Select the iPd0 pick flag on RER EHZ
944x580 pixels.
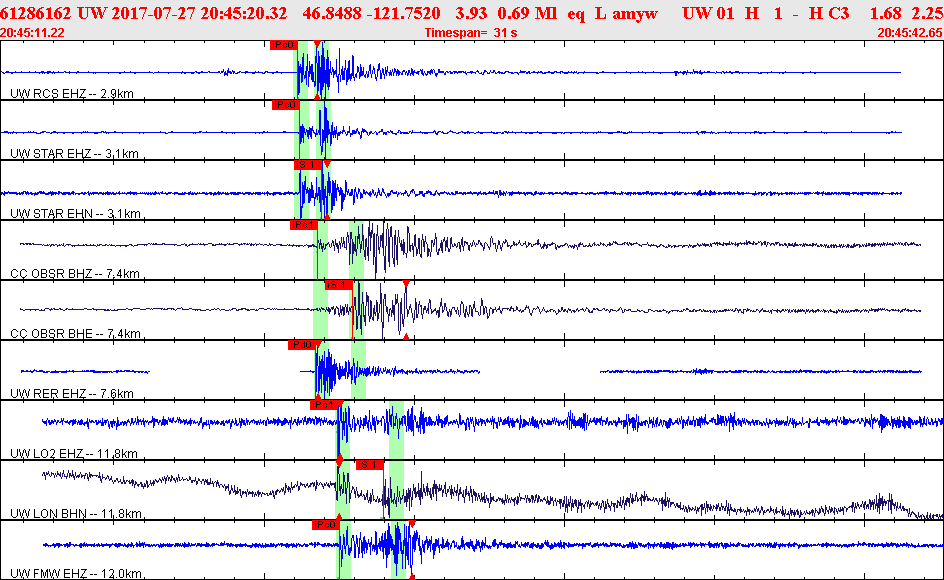(x=301, y=345)
